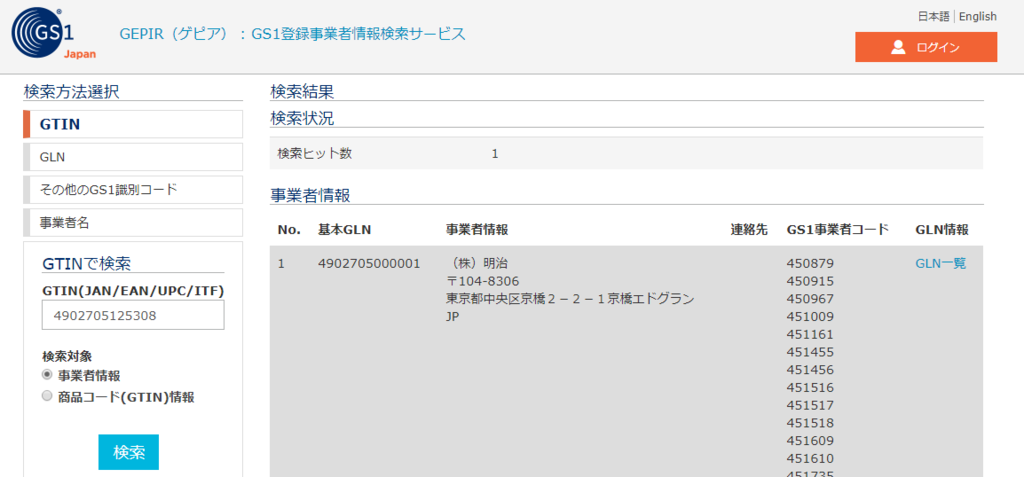Click GS1 company code 451009

[810, 316]
